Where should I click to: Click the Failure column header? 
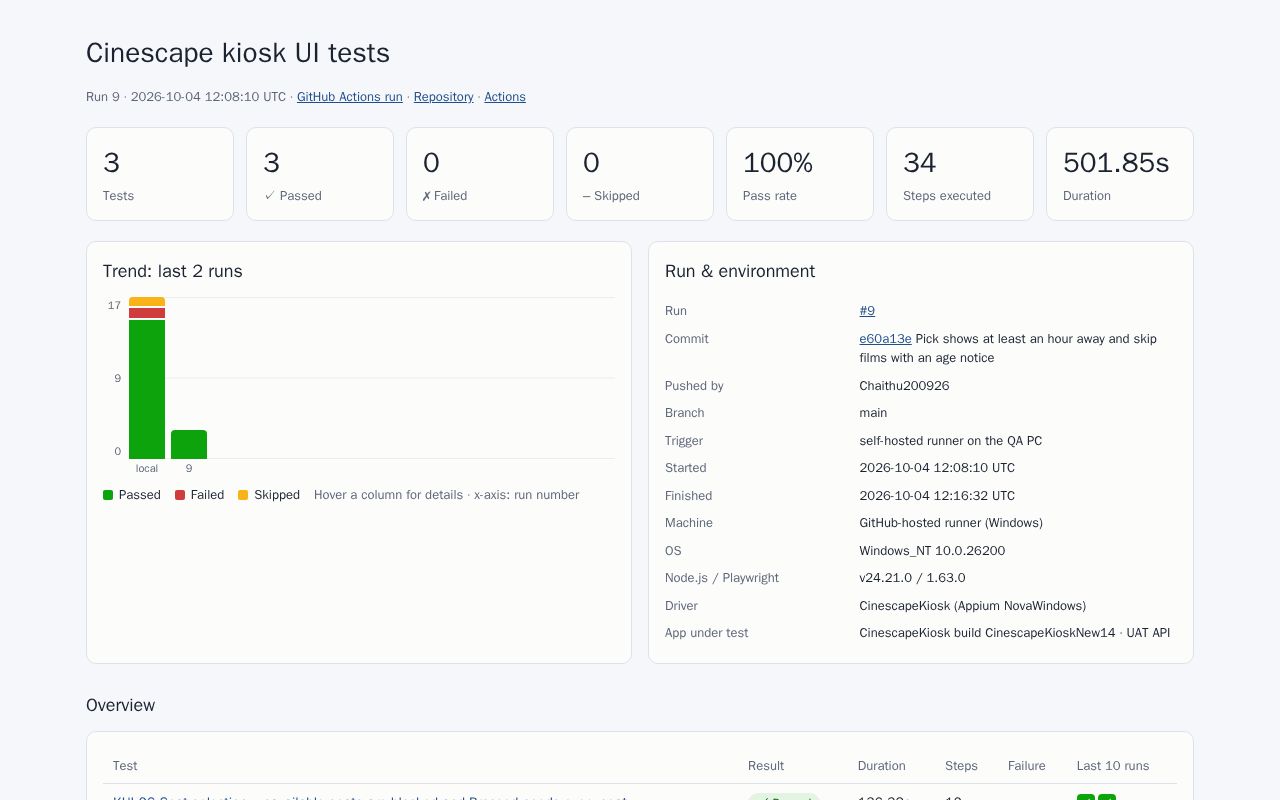point(1027,766)
